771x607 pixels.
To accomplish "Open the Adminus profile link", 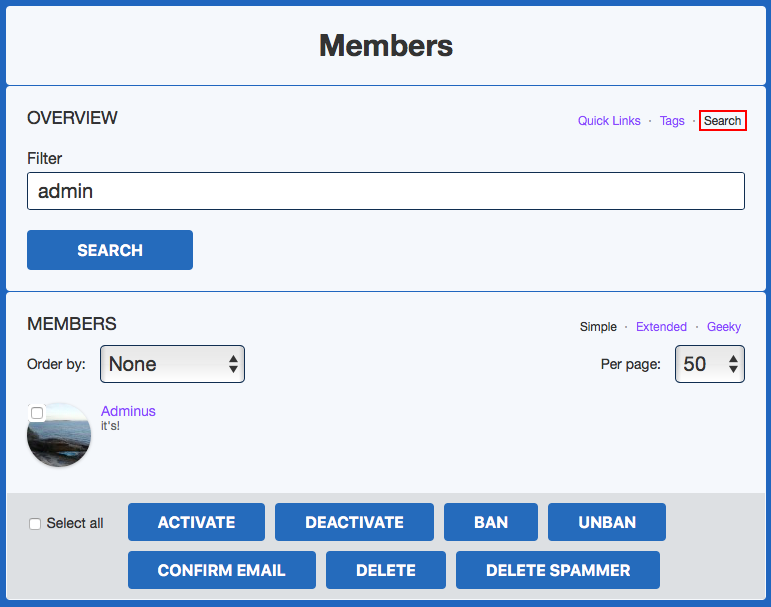I will [128, 411].
